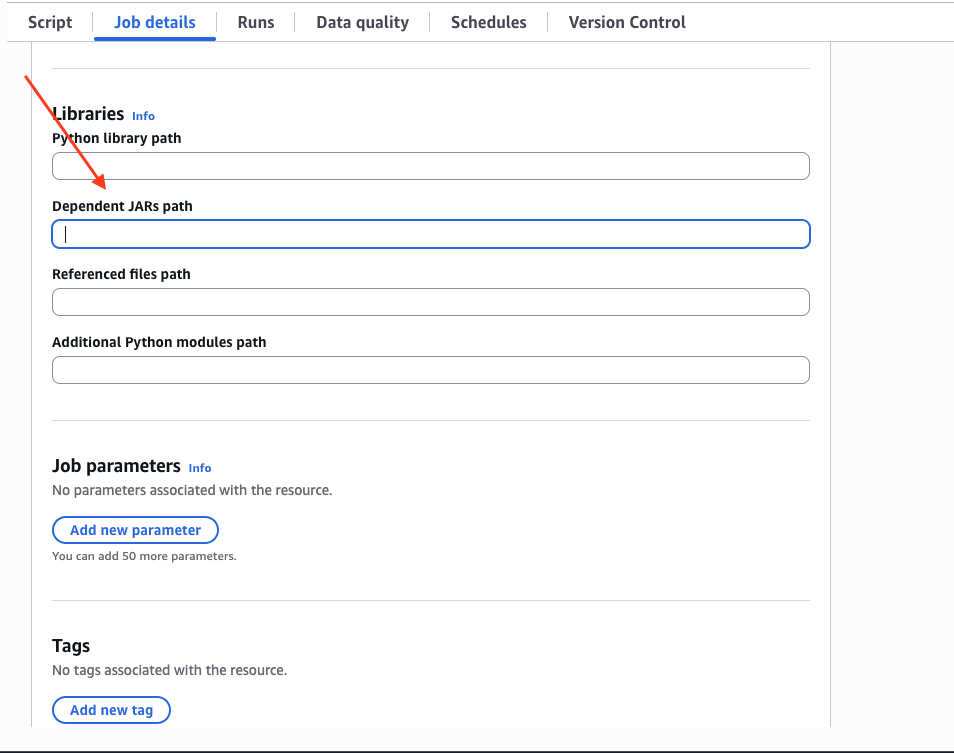Click the vertical scrollbar track
954x753 pixels.
[x=831, y=400]
